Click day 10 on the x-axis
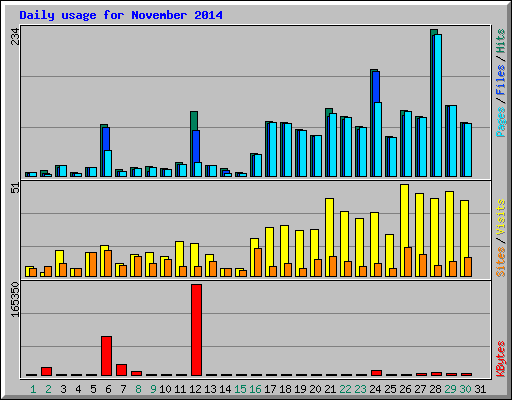The height and width of the screenshot is (400, 512). 165,389
